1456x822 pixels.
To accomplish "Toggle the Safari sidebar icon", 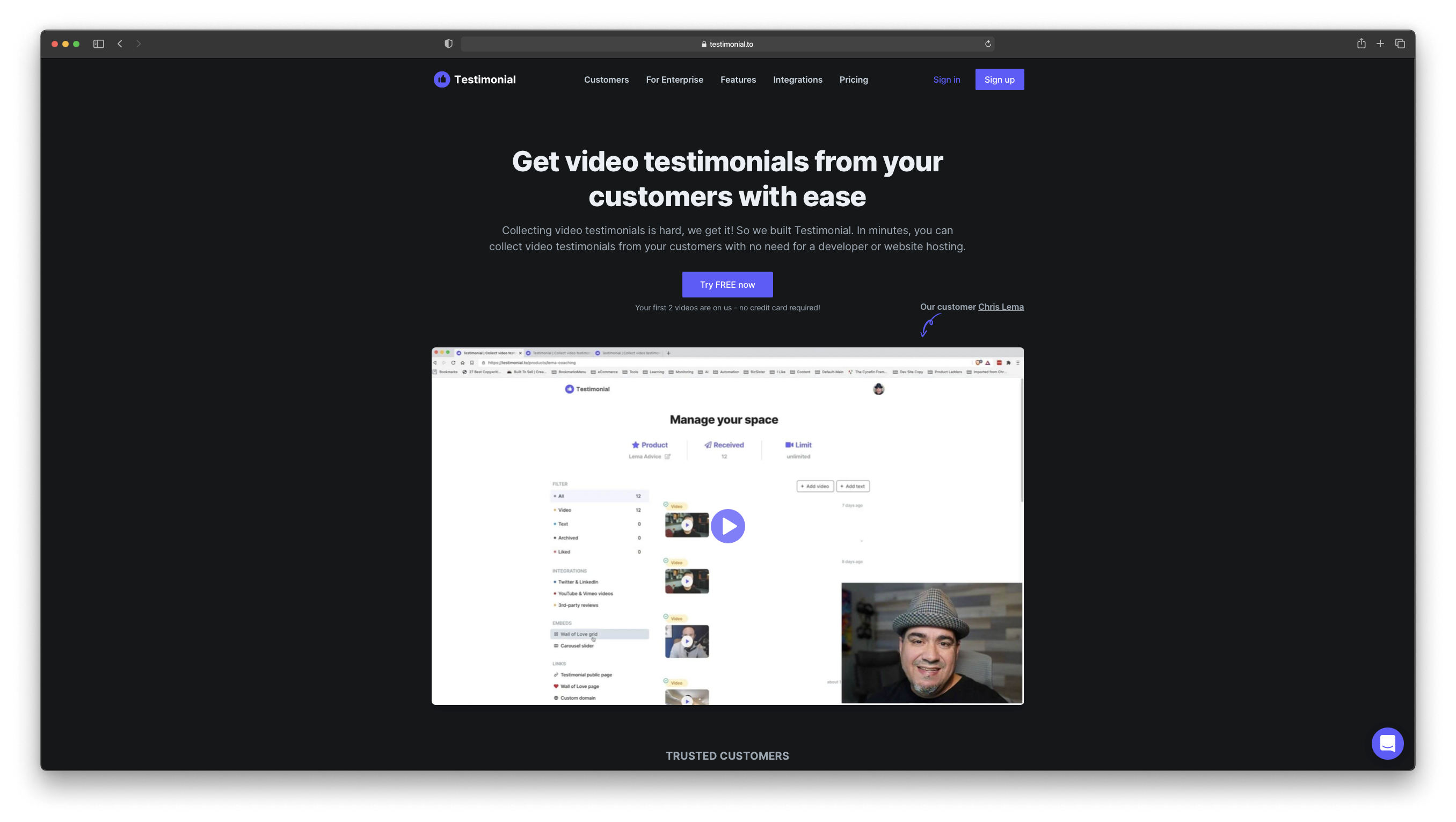I will pos(98,44).
